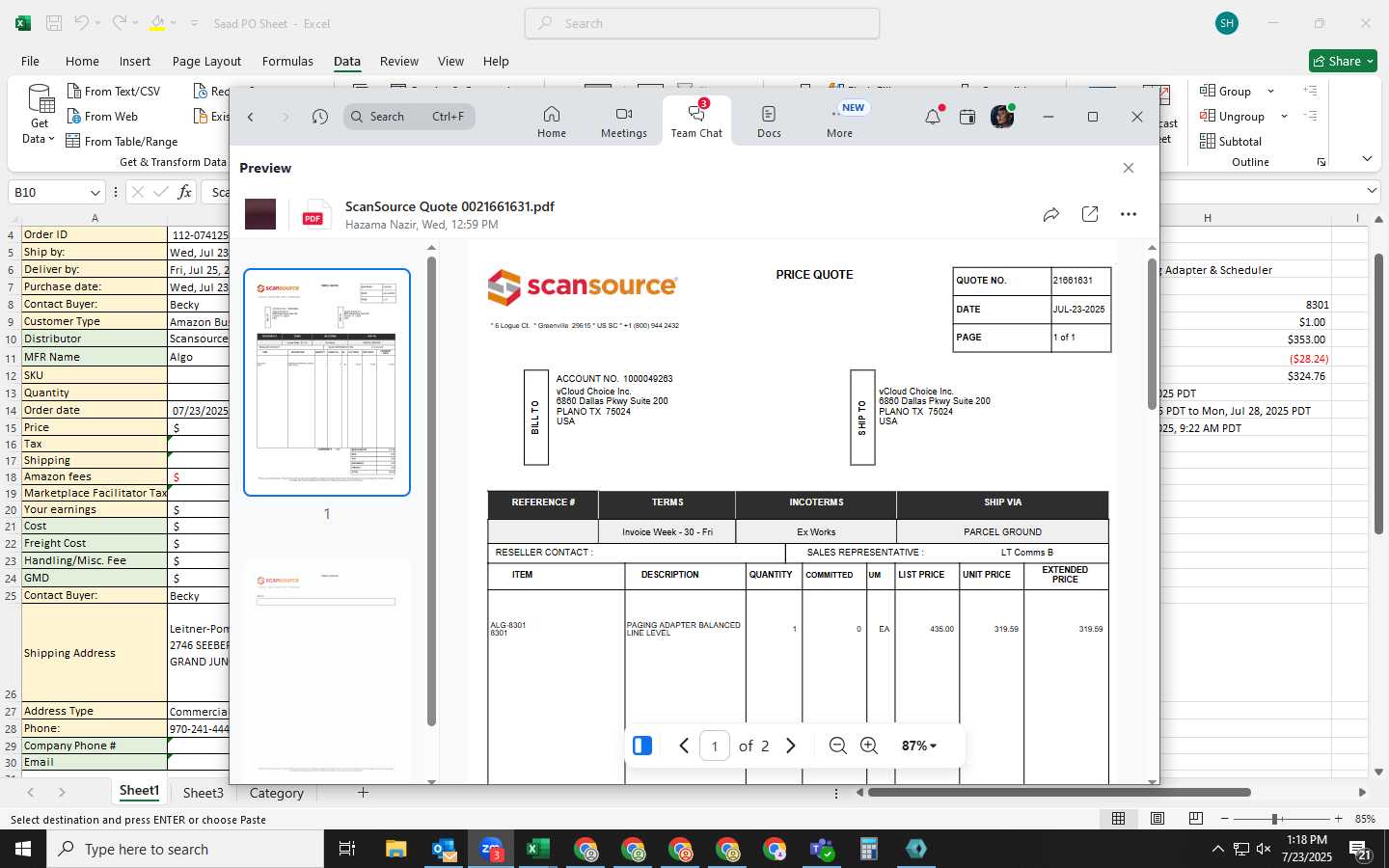Select page 2 thumbnail of PDF
Screen dimensions: 1389x868
tap(327, 670)
